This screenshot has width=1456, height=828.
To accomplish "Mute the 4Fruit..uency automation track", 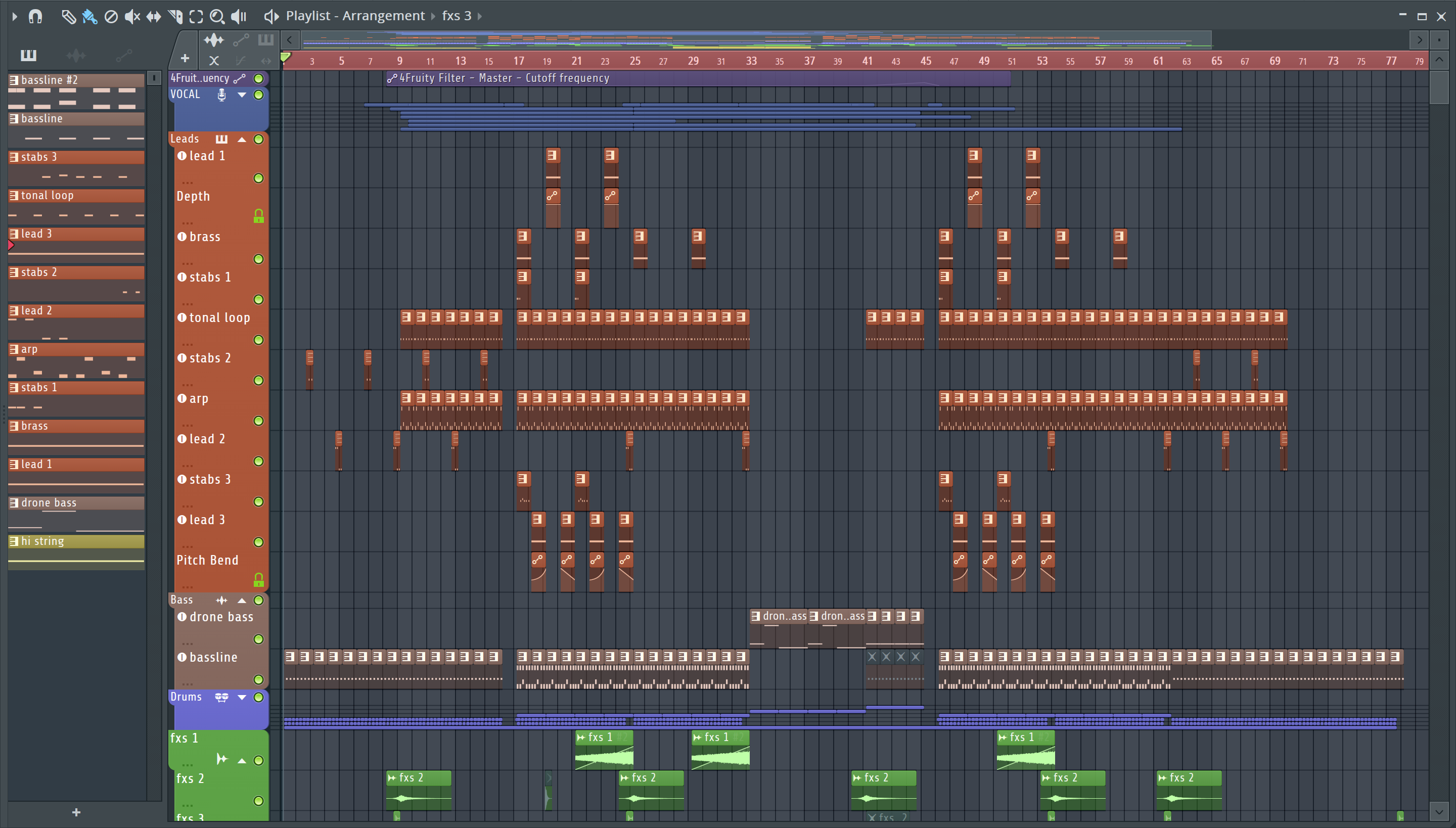I will tap(258, 78).
